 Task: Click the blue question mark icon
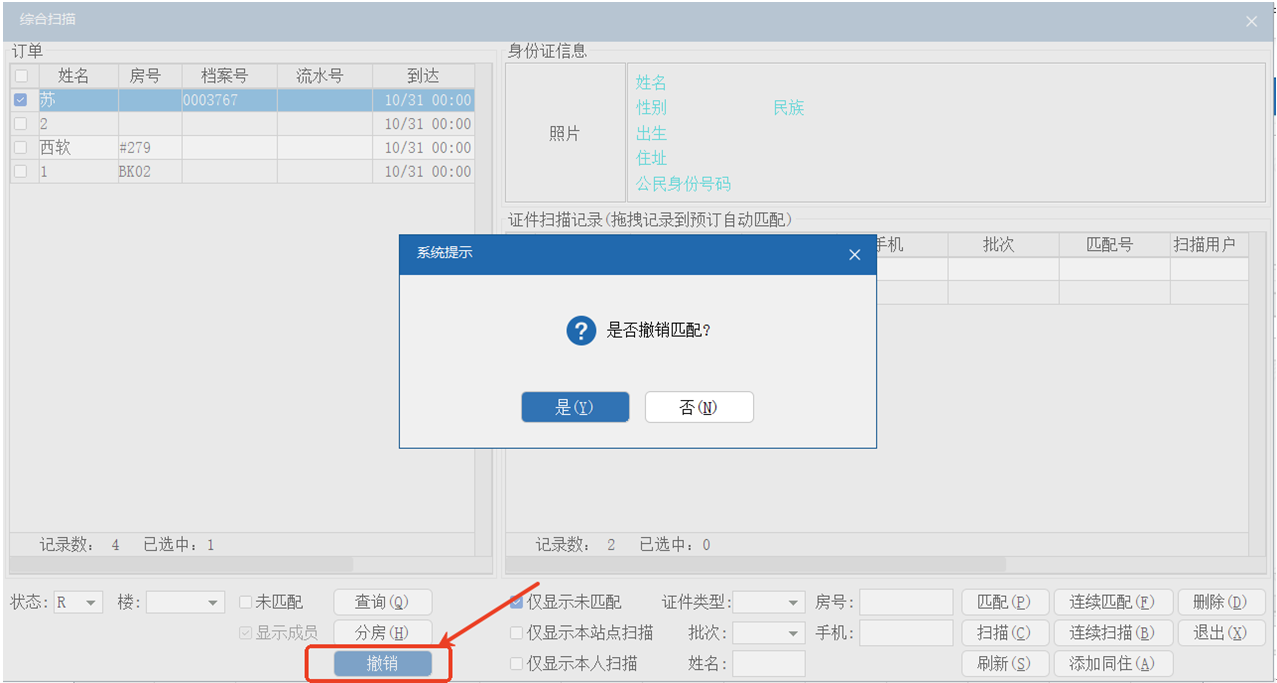coord(581,330)
